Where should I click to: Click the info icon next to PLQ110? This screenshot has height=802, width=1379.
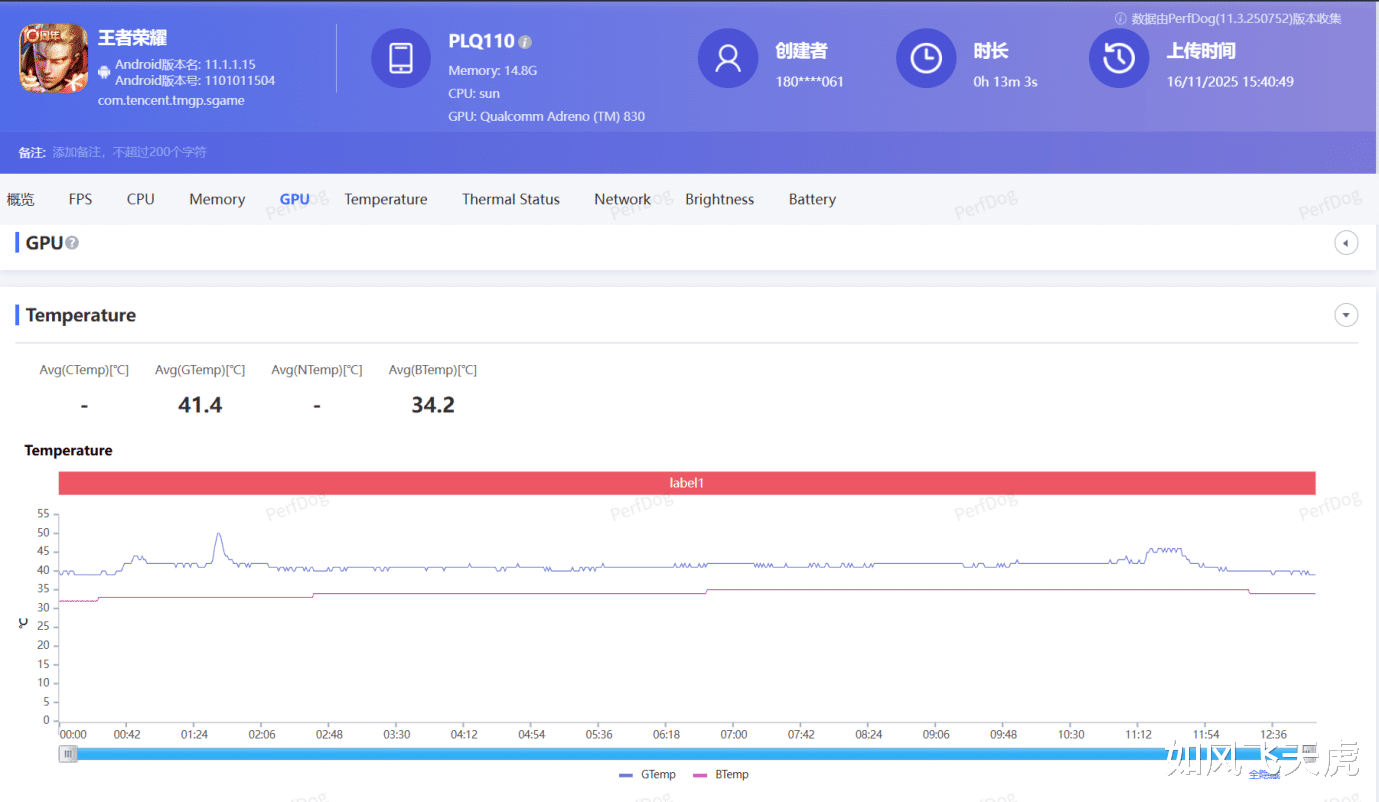[526, 42]
